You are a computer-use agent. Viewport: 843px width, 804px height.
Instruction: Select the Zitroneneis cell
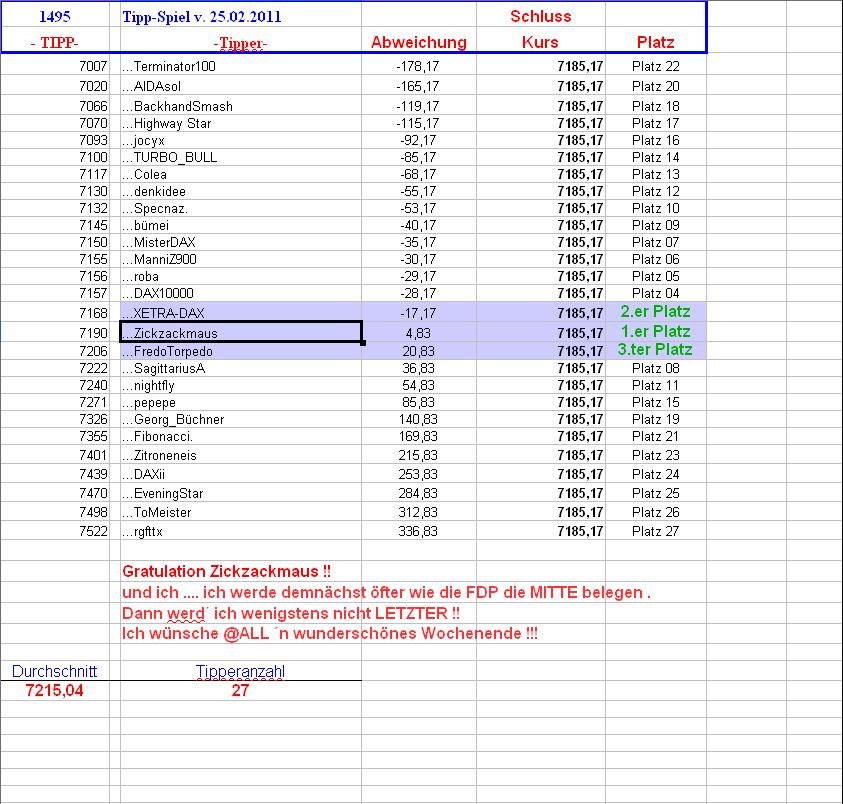pos(240,455)
